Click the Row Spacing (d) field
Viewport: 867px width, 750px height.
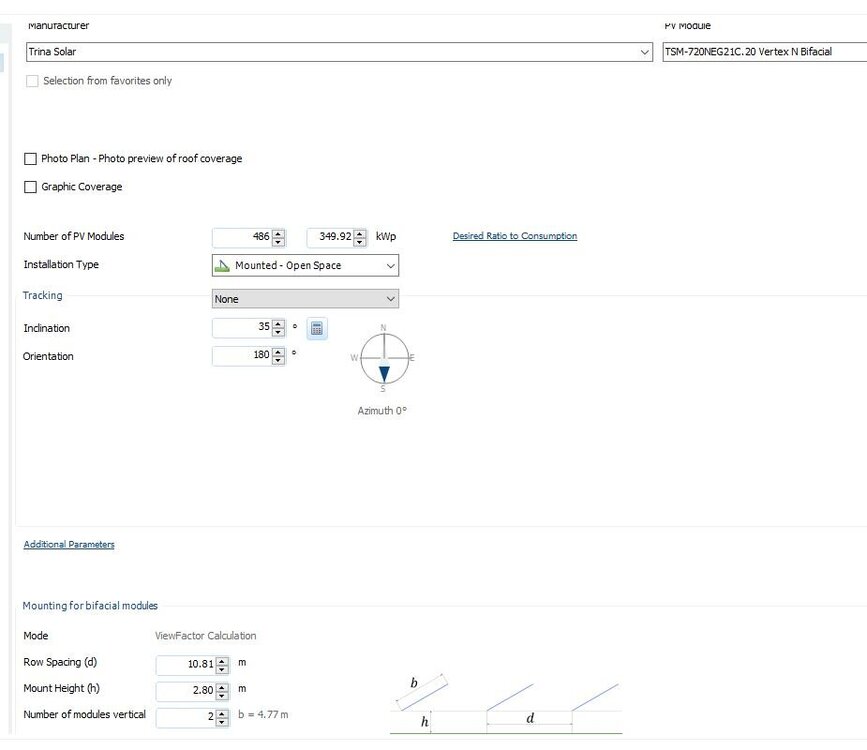186,664
